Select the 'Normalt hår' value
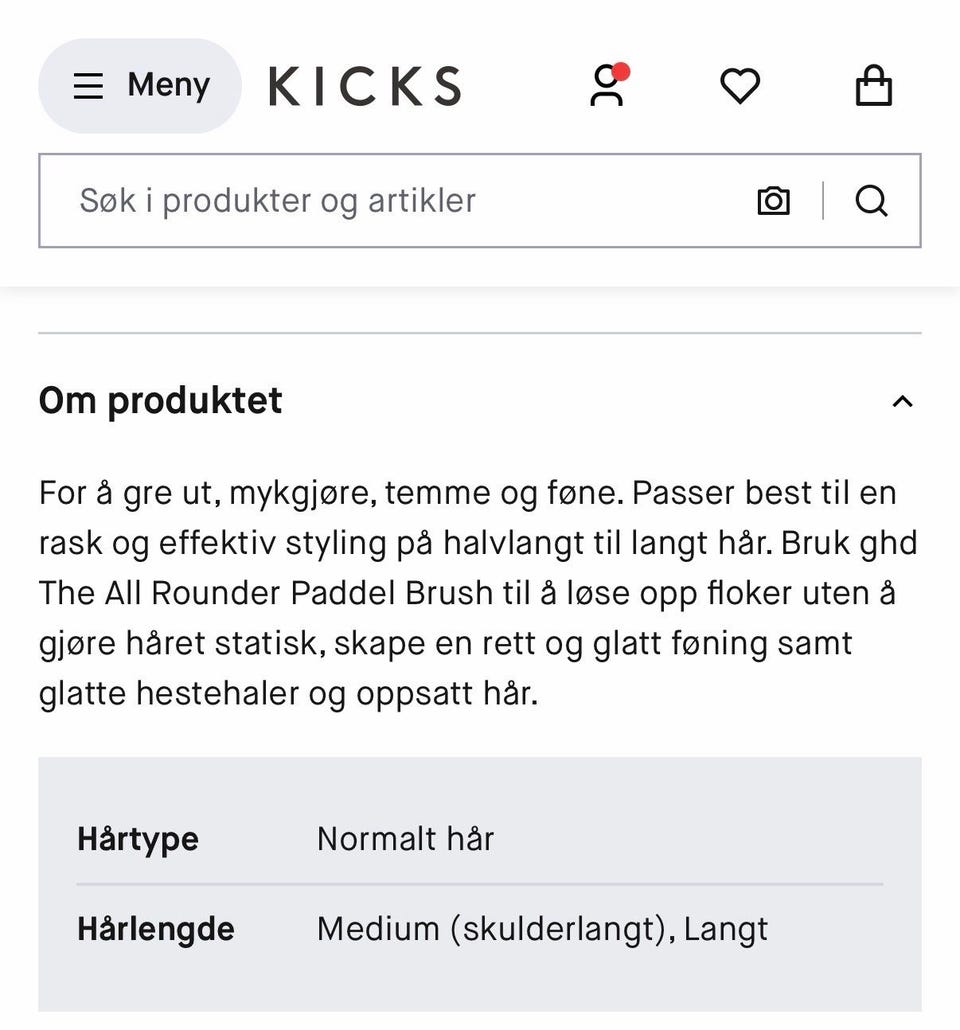 pos(405,839)
